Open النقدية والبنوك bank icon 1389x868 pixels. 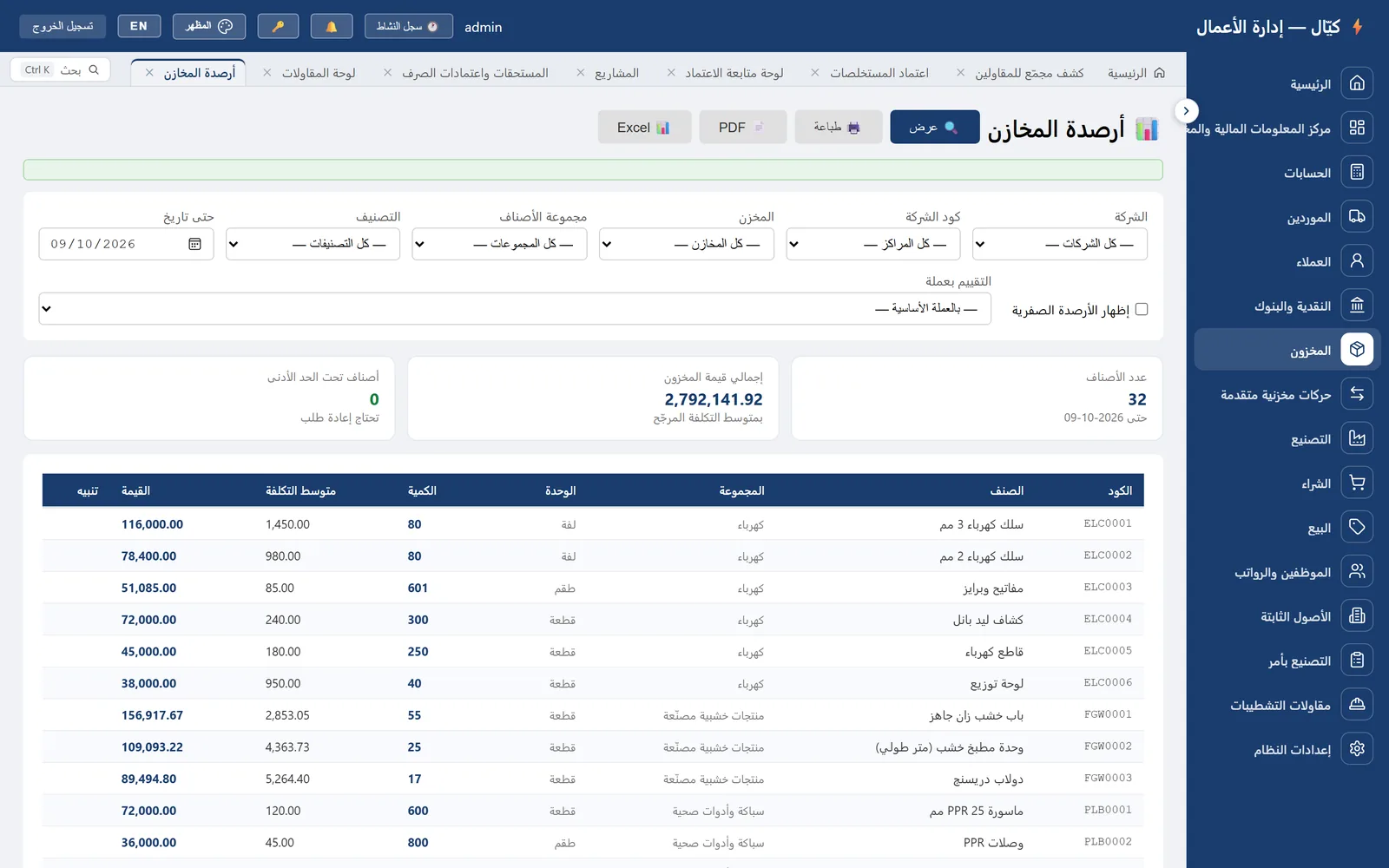(x=1357, y=305)
